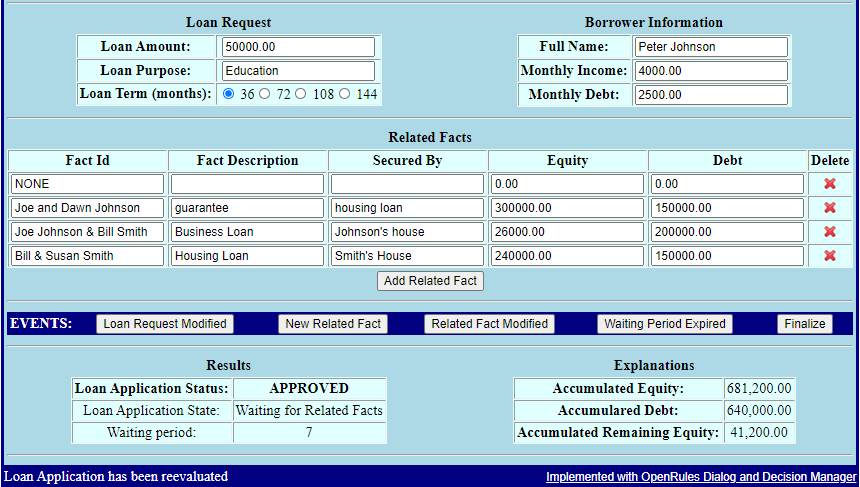Select the Monthly Income input field
The width and height of the screenshot is (860, 487).
(710, 71)
